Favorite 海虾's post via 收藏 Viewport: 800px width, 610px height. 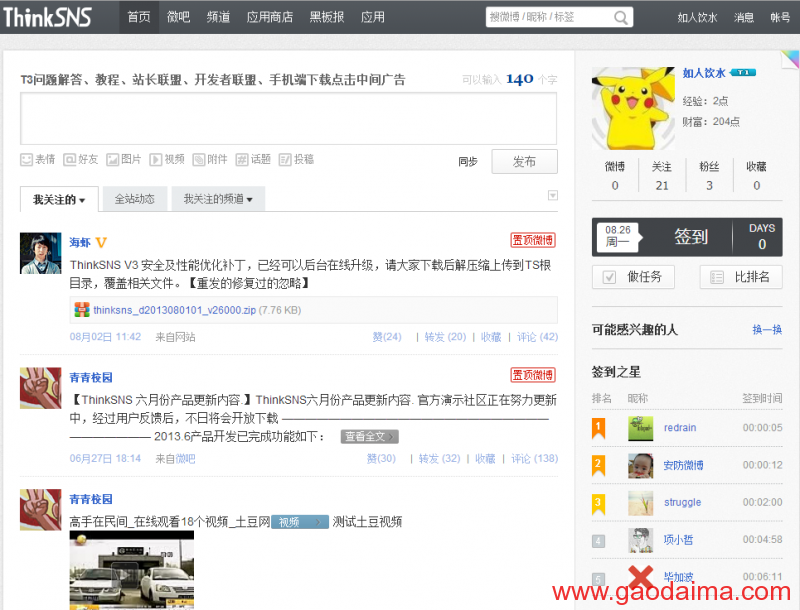pyautogui.click(x=491, y=337)
